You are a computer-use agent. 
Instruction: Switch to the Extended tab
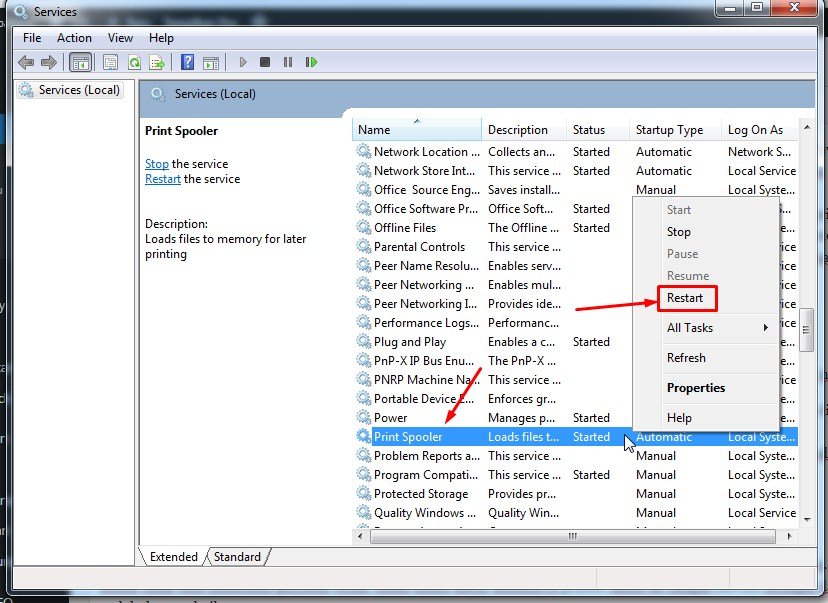(x=173, y=557)
